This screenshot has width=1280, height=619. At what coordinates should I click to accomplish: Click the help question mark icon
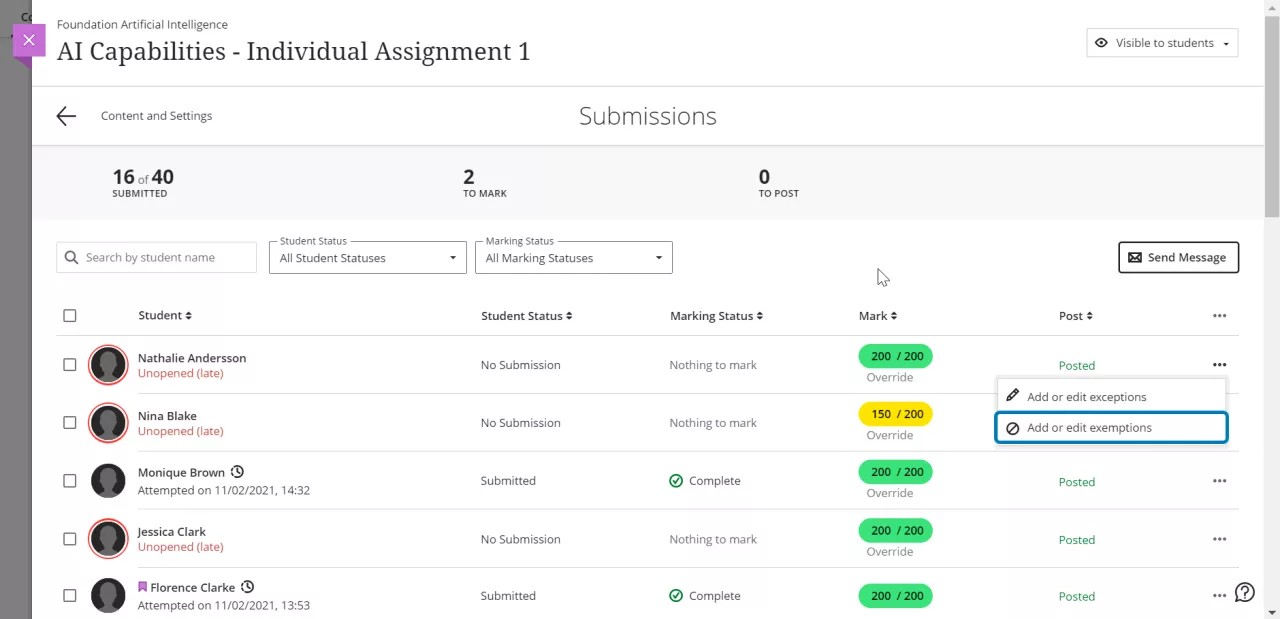[1245, 593]
